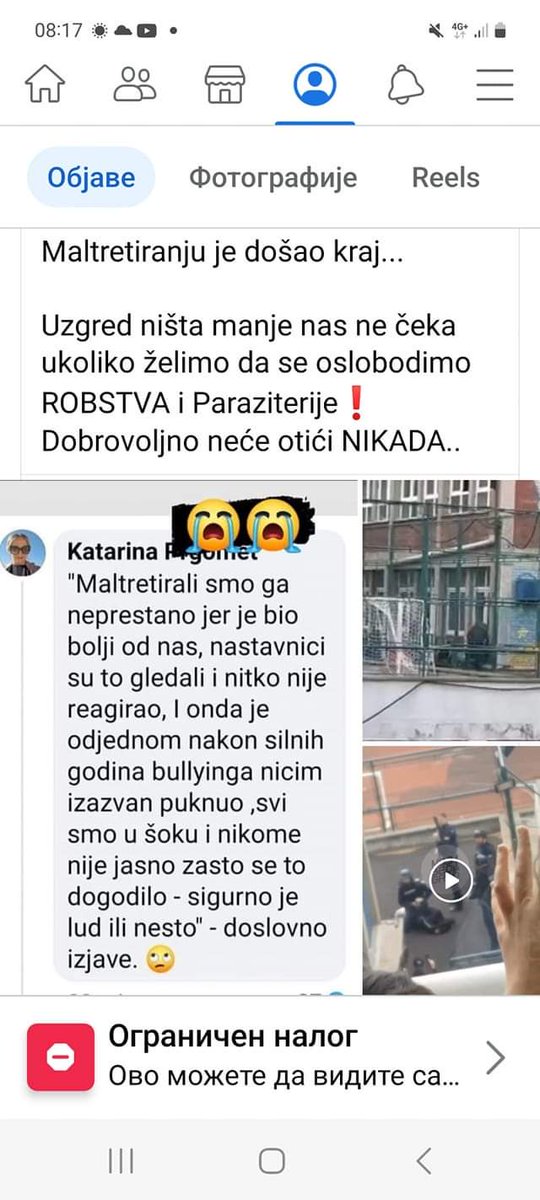Tap the Profile icon in navigation bar

pos(315,85)
